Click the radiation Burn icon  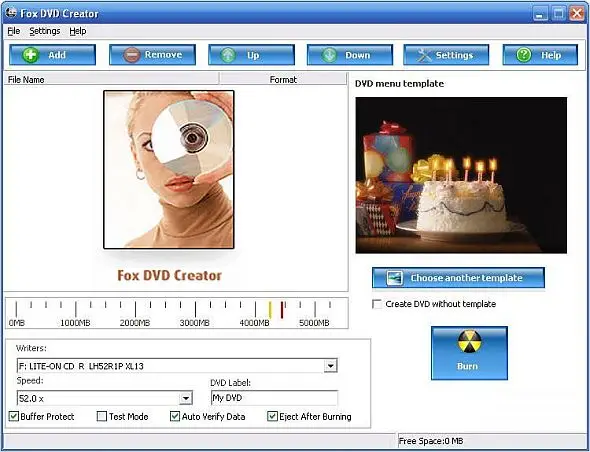(x=469, y=342)
